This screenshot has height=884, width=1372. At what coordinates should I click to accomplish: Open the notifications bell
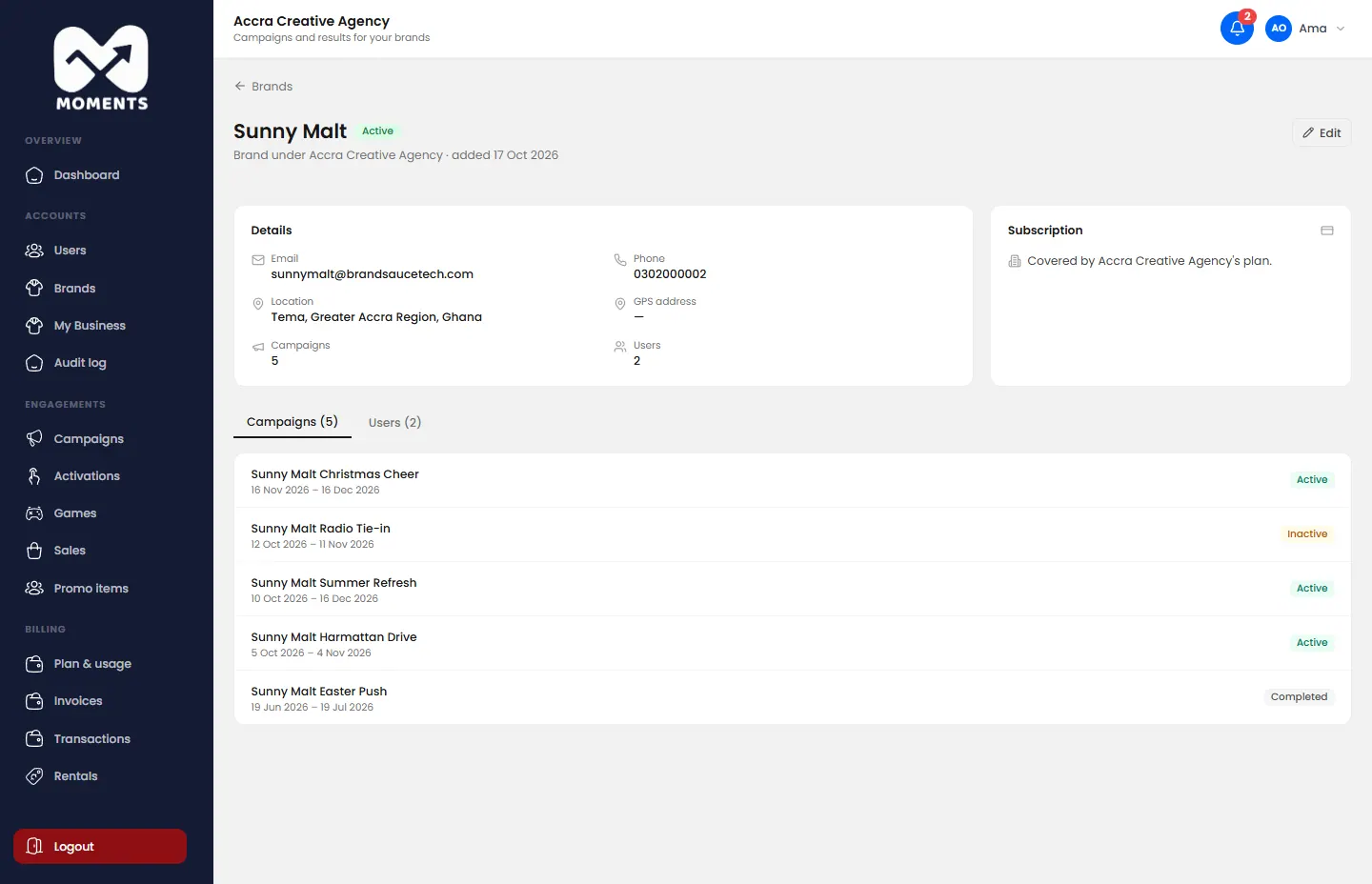(1237, 28)
